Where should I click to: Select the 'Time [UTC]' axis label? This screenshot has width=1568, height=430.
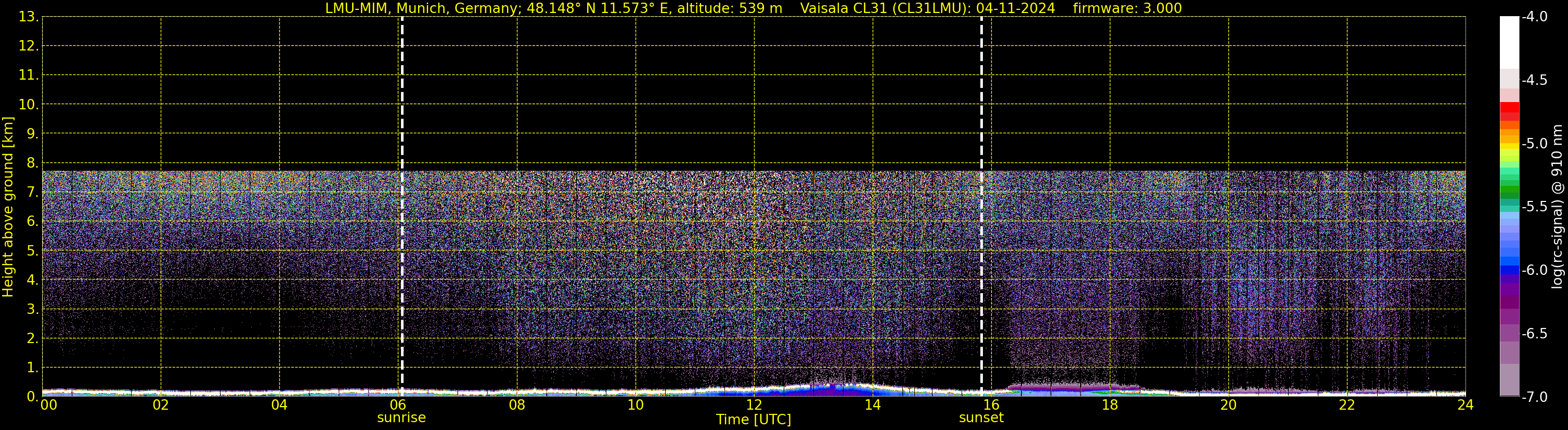754,420
